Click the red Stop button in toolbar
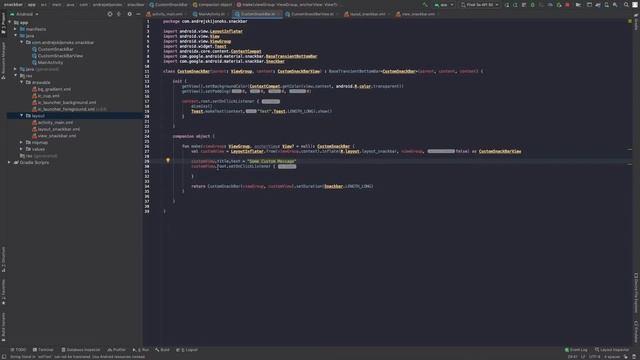Screen dimensions: 640x360 [x=567, y=5]
